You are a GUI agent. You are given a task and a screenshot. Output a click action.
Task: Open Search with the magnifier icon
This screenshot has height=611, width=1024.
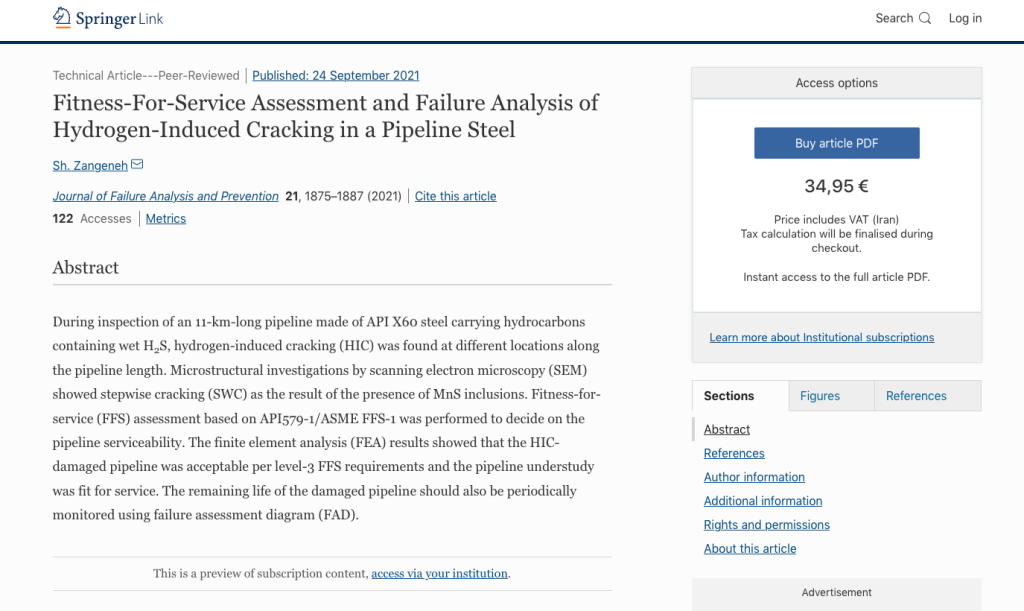coord(903,18)
